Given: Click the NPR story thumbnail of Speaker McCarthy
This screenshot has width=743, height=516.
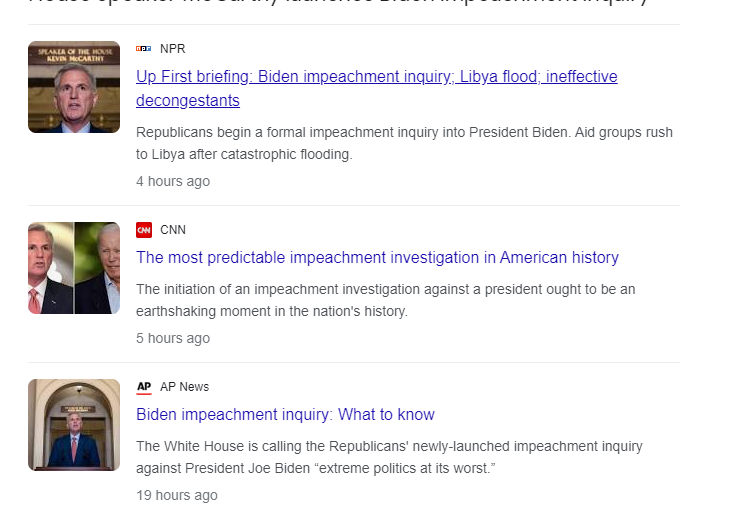Looking at the screenshot, I should pyautogui.click(x=74, y=87).
